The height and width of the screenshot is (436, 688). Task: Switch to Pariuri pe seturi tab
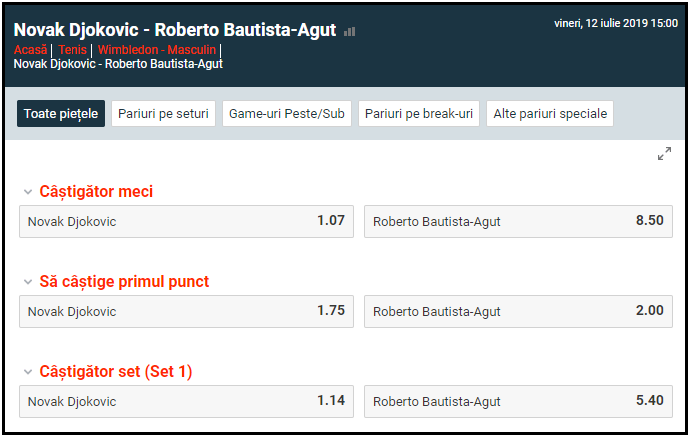click(163, 114)
